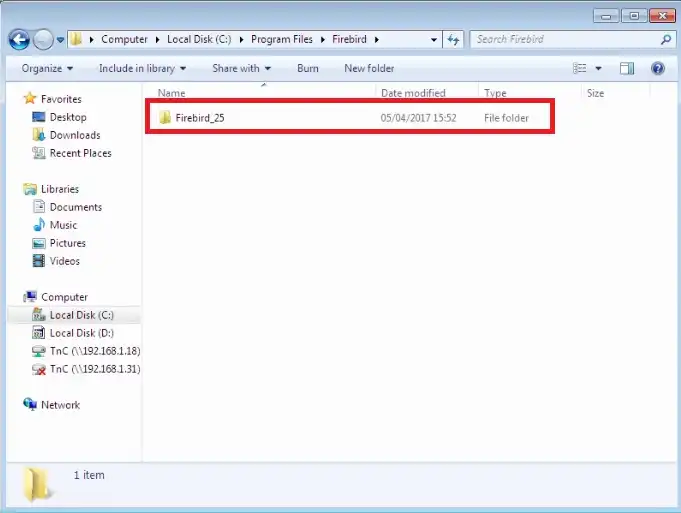Screen dimensions: 681x513
Task: Open Include in library menu
Action: tap(142, 69)
